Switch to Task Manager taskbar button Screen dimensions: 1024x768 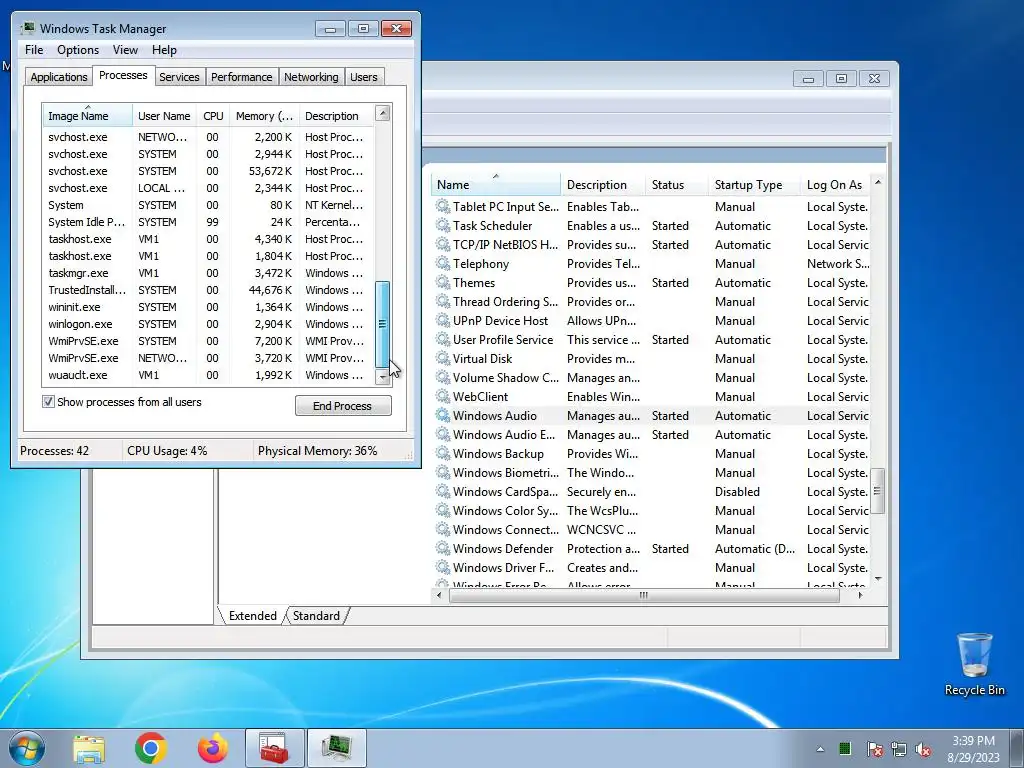[x=336, y=748]
